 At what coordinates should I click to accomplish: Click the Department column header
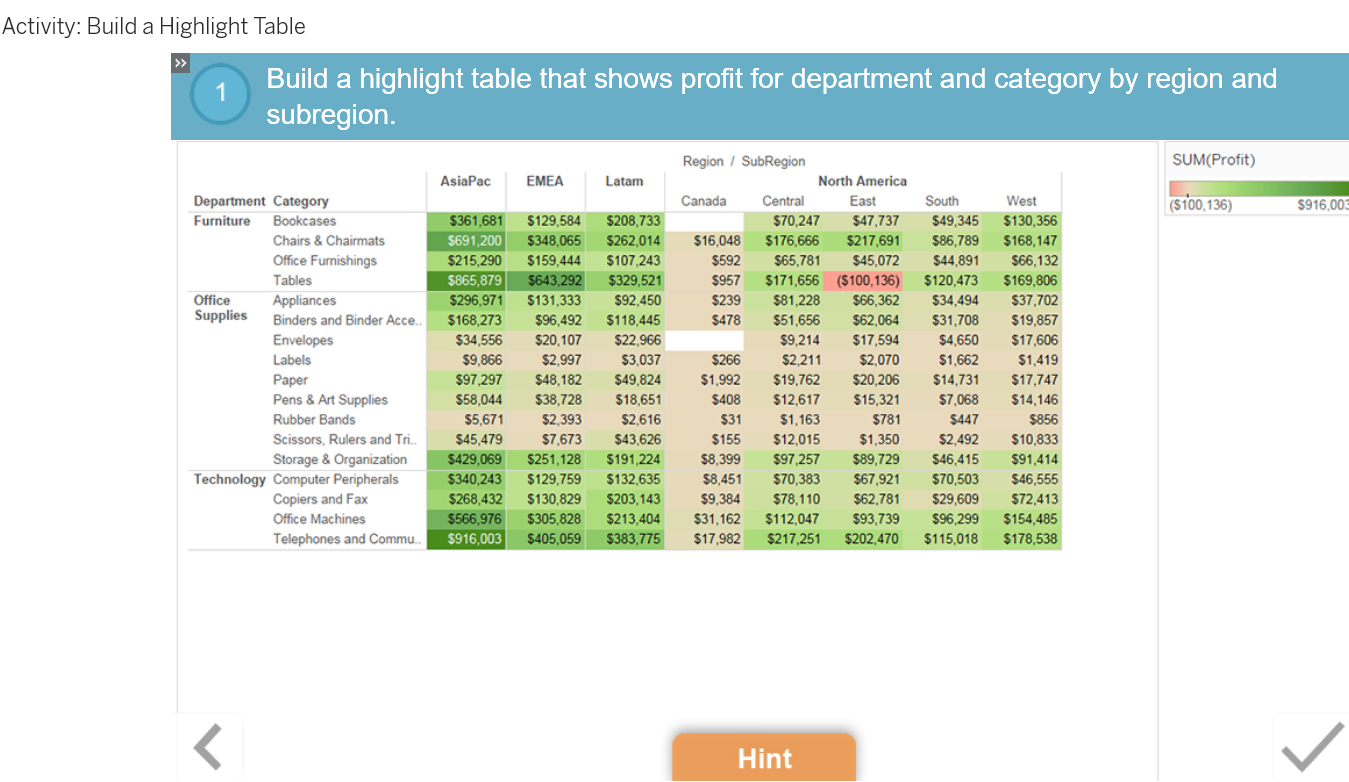click(x=229, y=201)
